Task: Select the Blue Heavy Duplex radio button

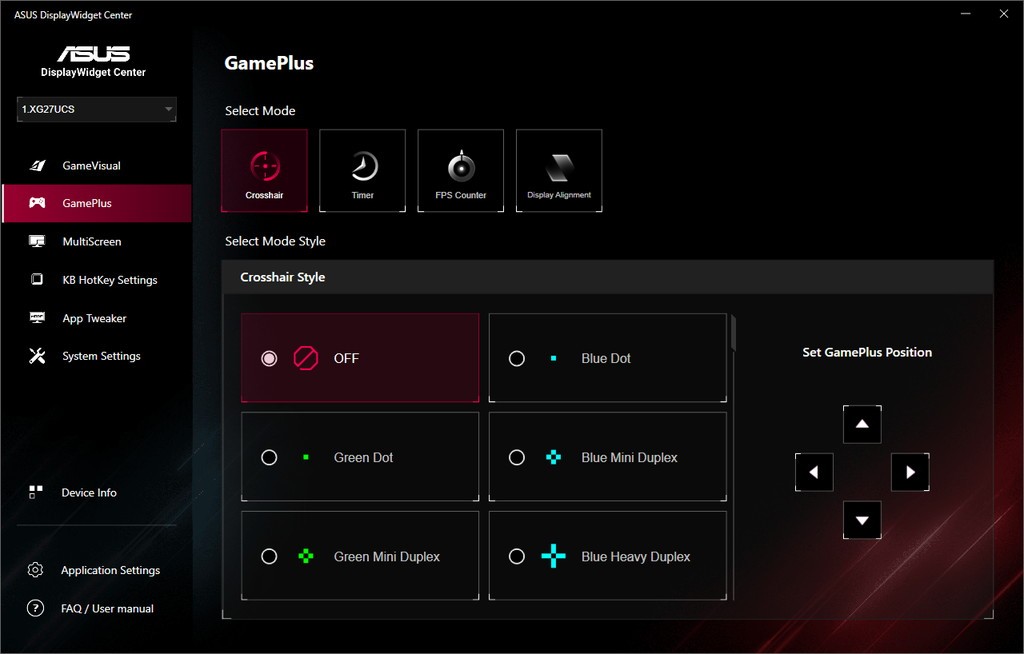Action: (517, 557)
